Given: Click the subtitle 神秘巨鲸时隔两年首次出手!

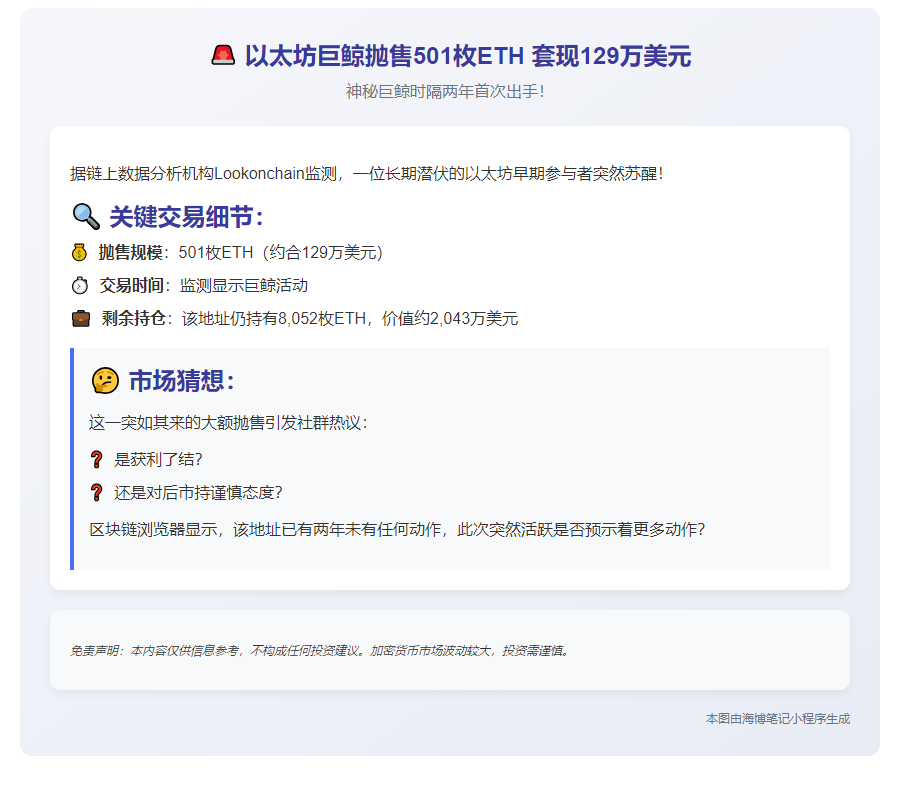Looking at the screenshot, I should pos(445,91).
